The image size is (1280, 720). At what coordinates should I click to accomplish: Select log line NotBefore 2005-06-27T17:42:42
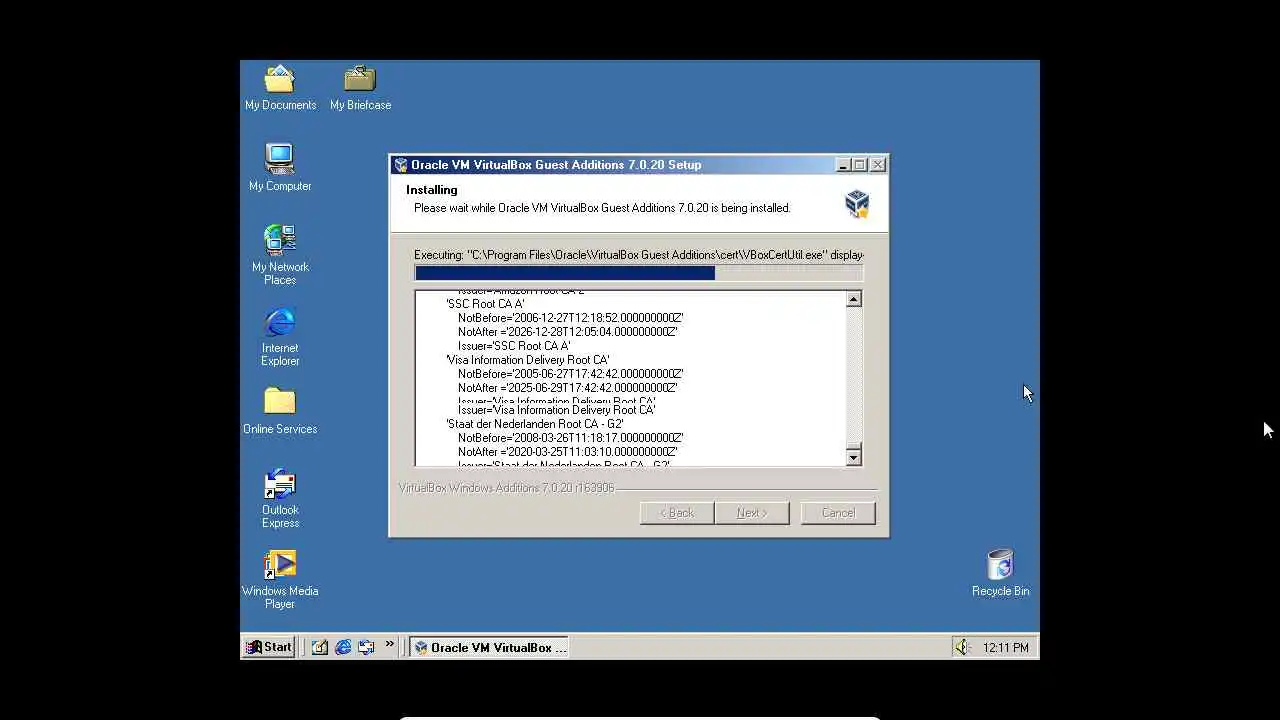click(x=571, y=374)
